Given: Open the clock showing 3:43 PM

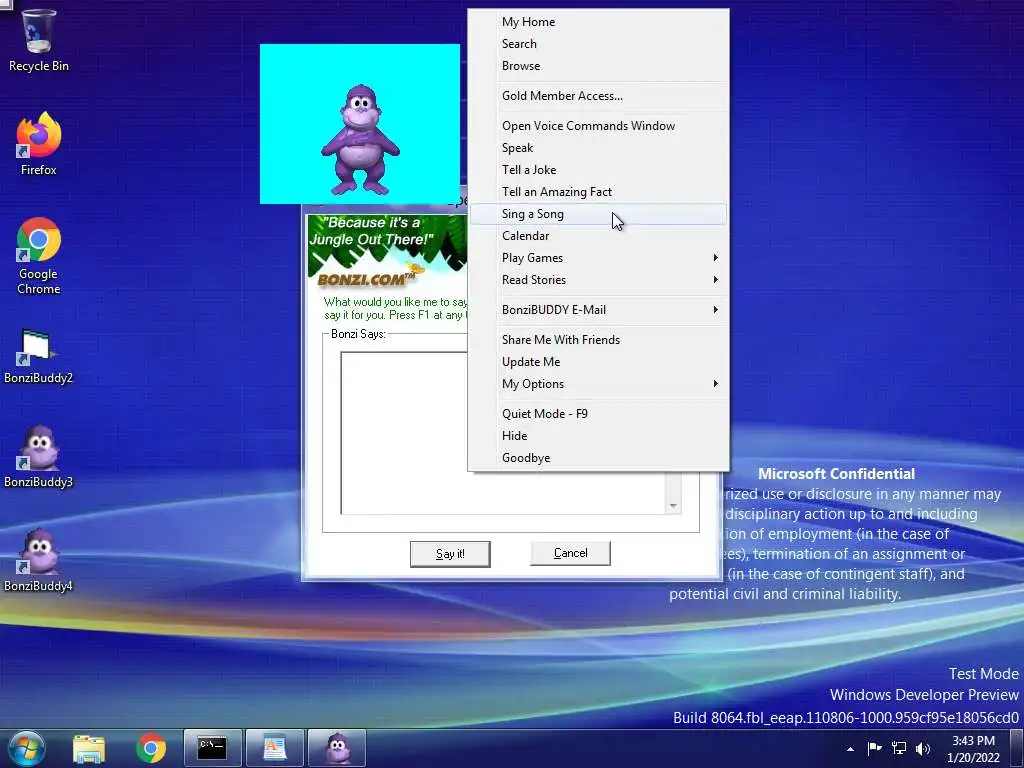Looking at the screenshot, I should pos(973,749).
